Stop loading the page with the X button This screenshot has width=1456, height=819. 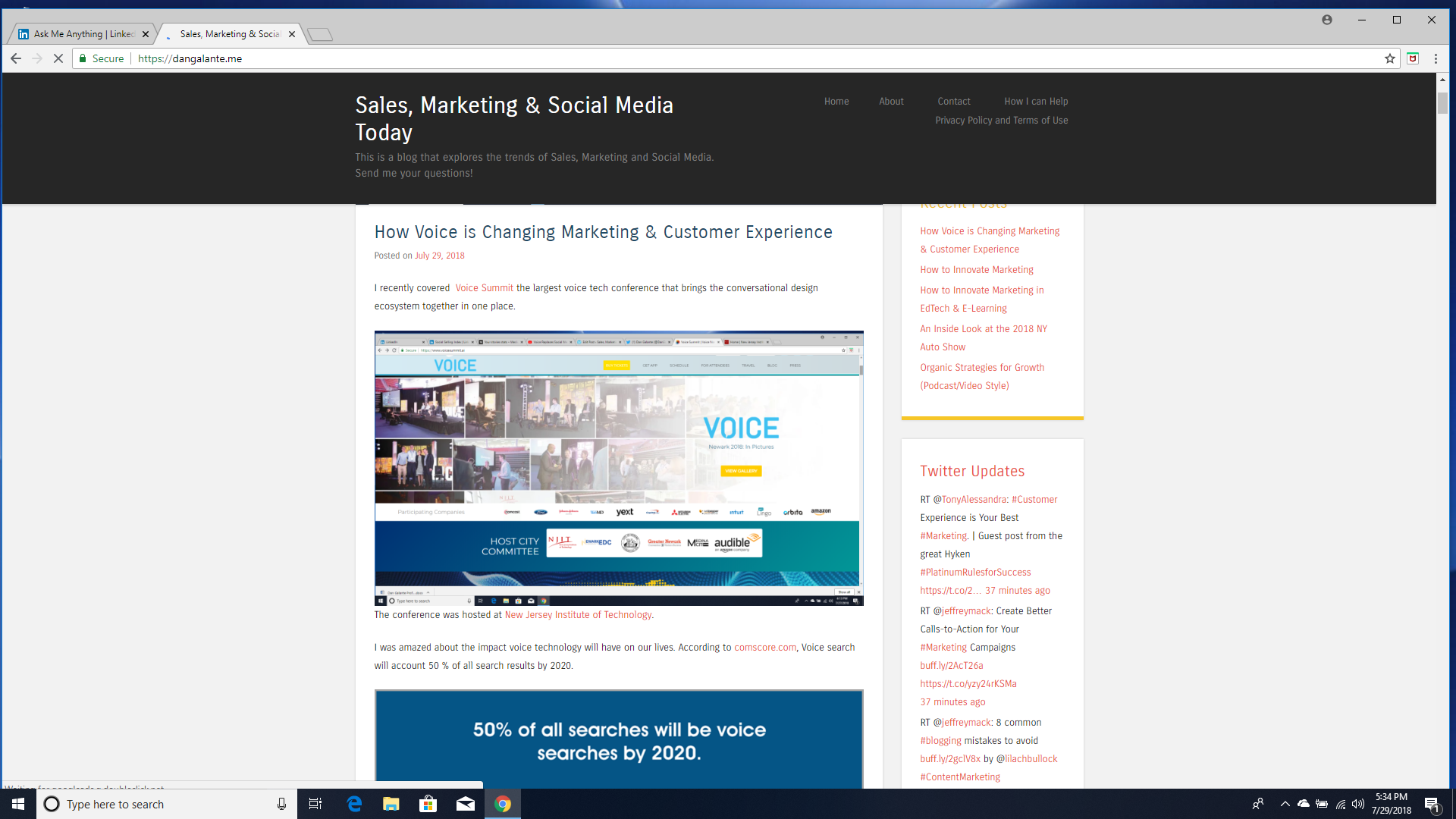(58, 58)
